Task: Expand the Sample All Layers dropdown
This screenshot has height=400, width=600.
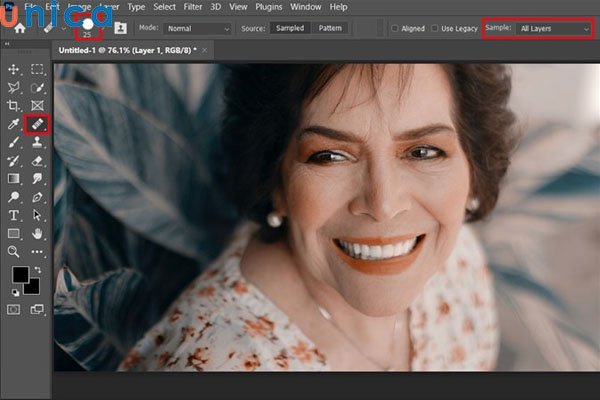Action: [554, 28]
